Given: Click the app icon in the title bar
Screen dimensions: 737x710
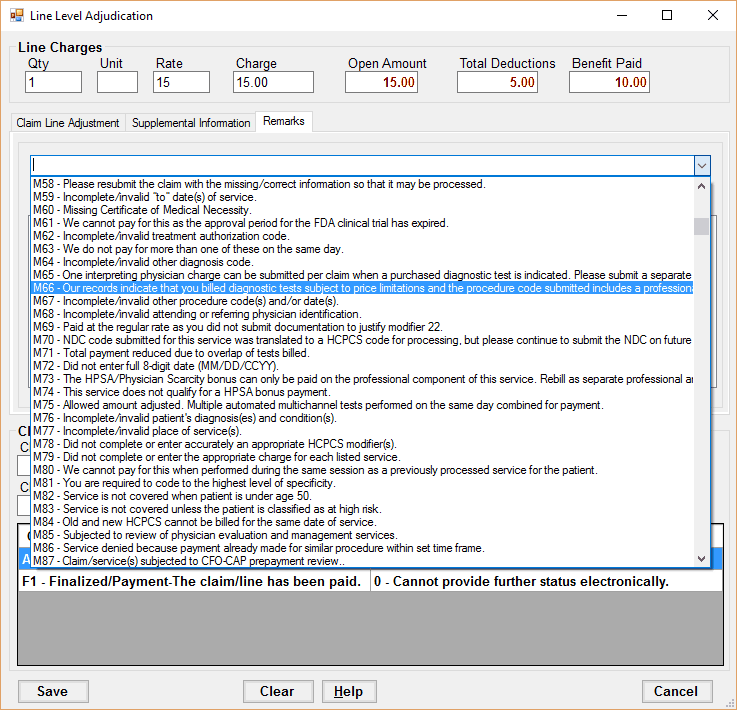Looking at the screenshot, I should click(x=16, y=16).
